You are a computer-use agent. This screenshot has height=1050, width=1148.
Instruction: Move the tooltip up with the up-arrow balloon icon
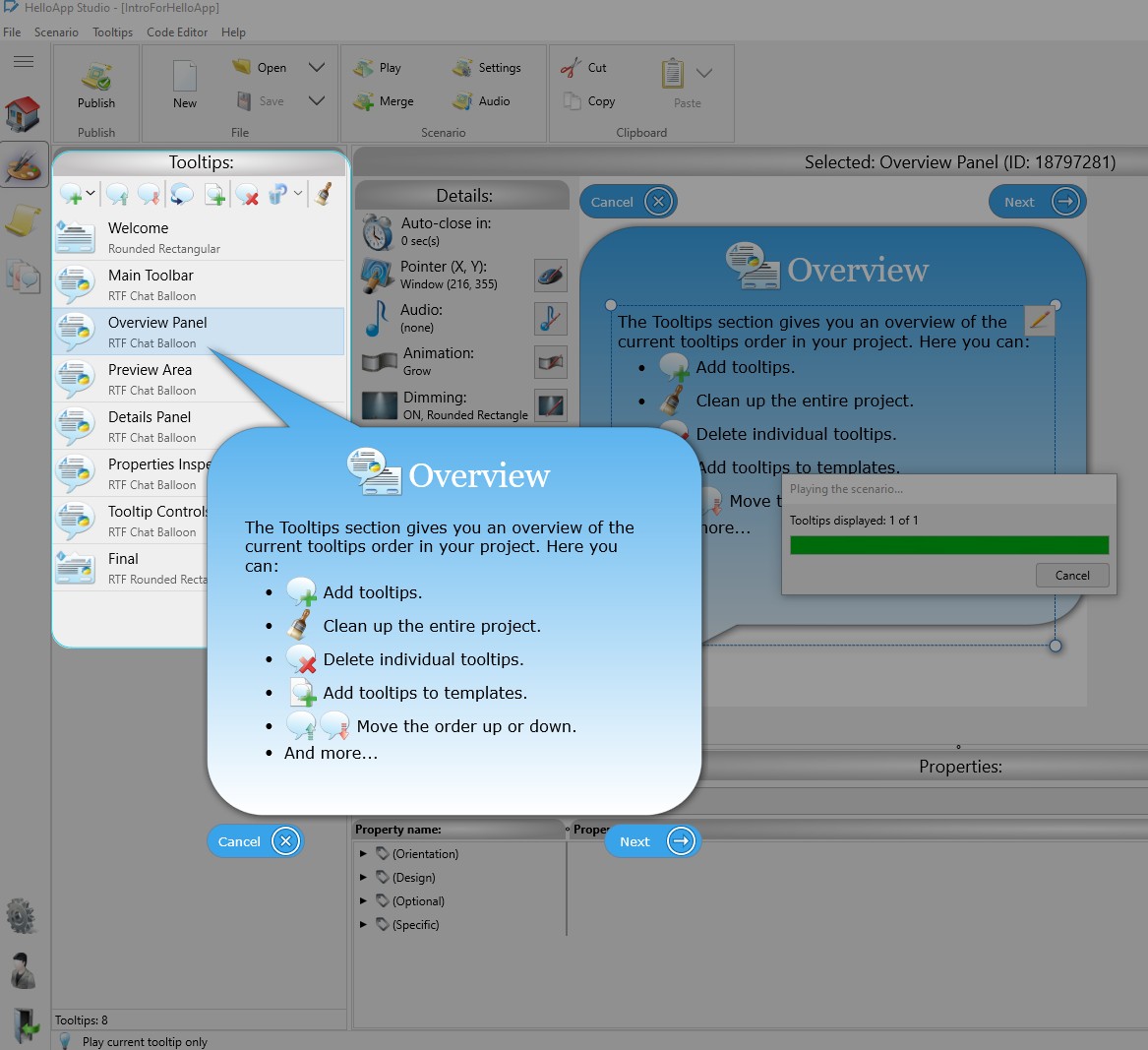pos(117,194)
